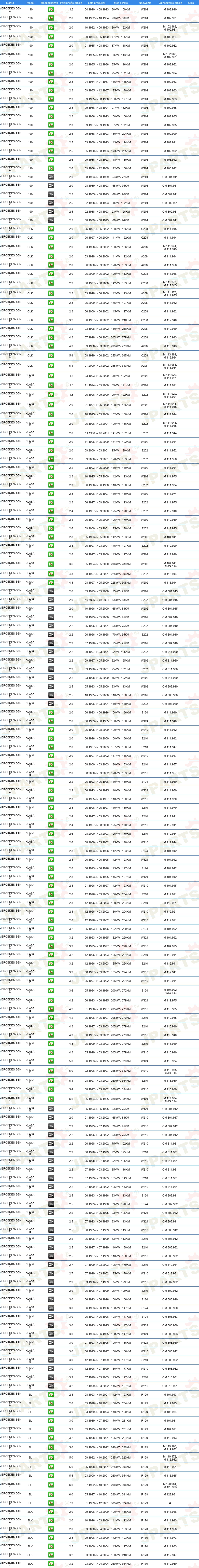The width and height of the screenshot is (199, 1568).
Task: Click the production dates 01.1999 -> 12.2001
Action: tap(96, 1503)
